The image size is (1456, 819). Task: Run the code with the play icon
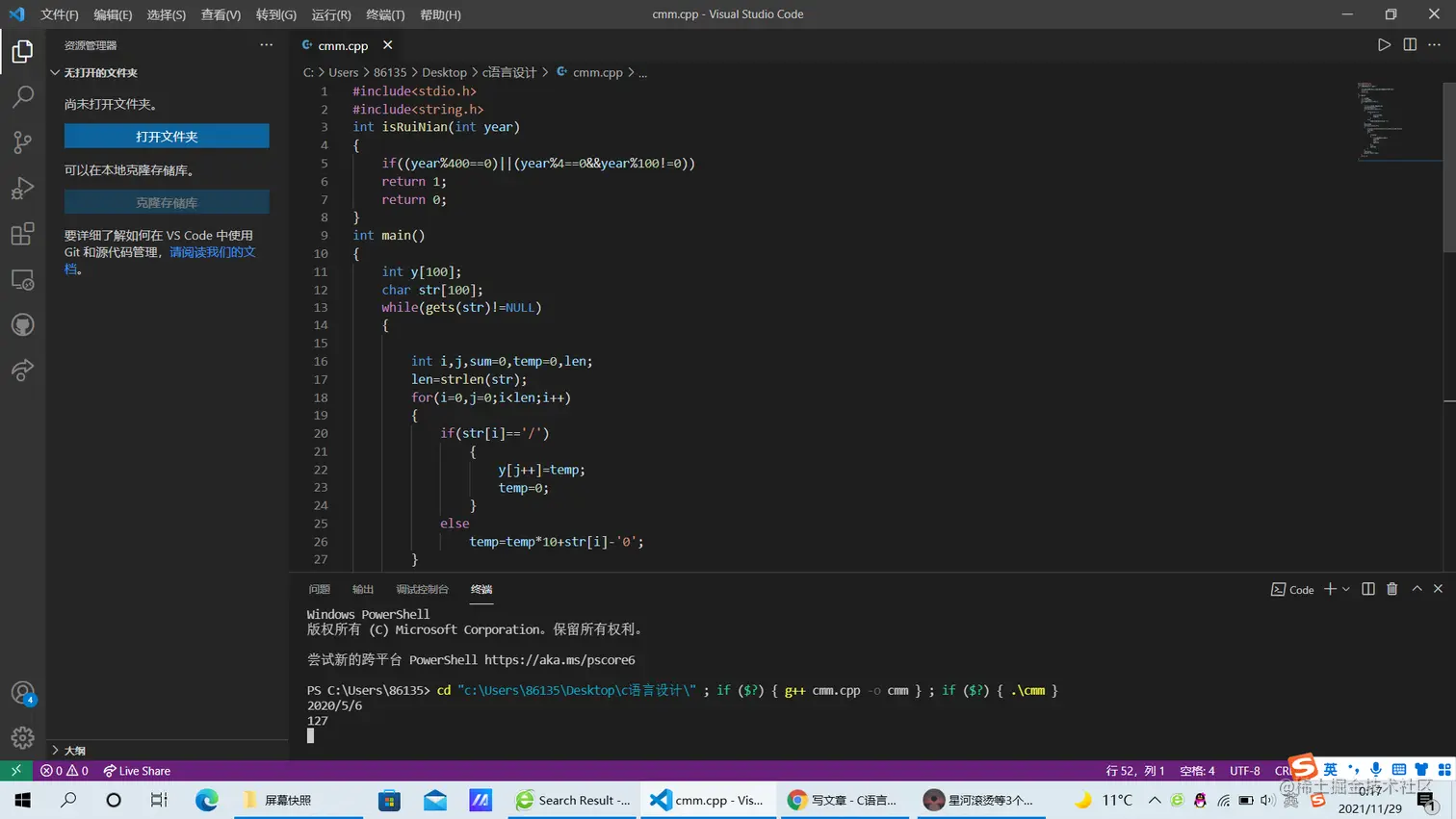pos(1384,45)
